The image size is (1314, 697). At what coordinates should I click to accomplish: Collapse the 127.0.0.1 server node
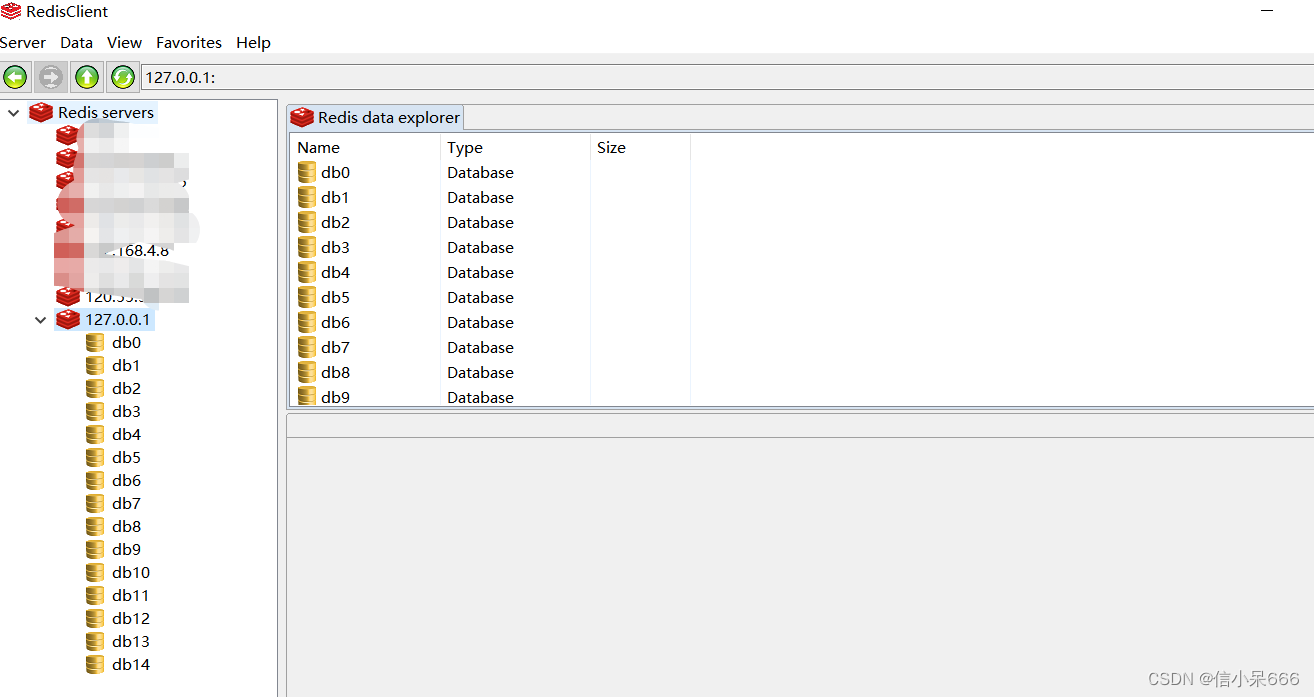pos(41,320)
